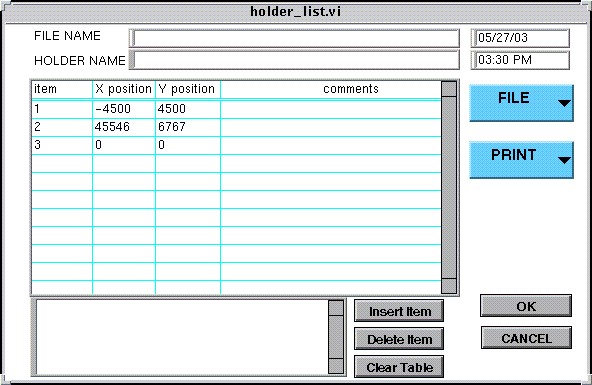Click the HOLDER NAME input field
The image size is (592, 385).
click(x=294, y=60)
